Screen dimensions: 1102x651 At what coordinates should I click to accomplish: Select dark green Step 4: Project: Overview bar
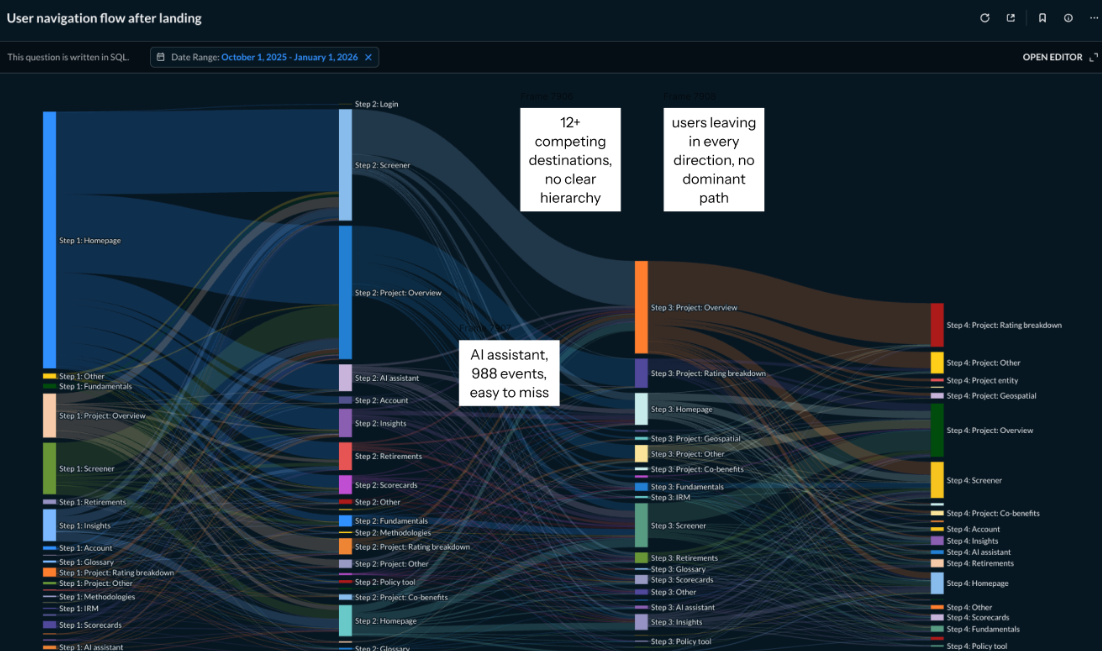(x=937, y=430)
